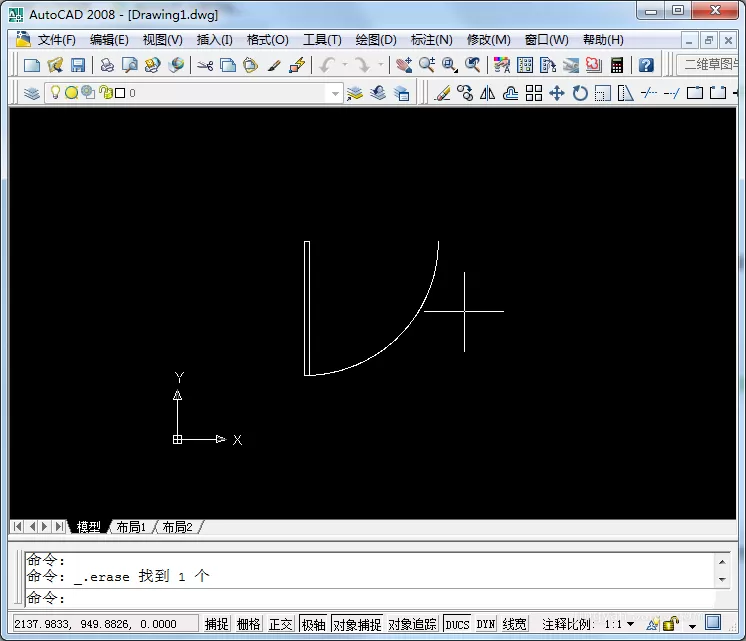Select the Mirror tool
The width and height of the screenshot is (746, 641).
[488, 93]
